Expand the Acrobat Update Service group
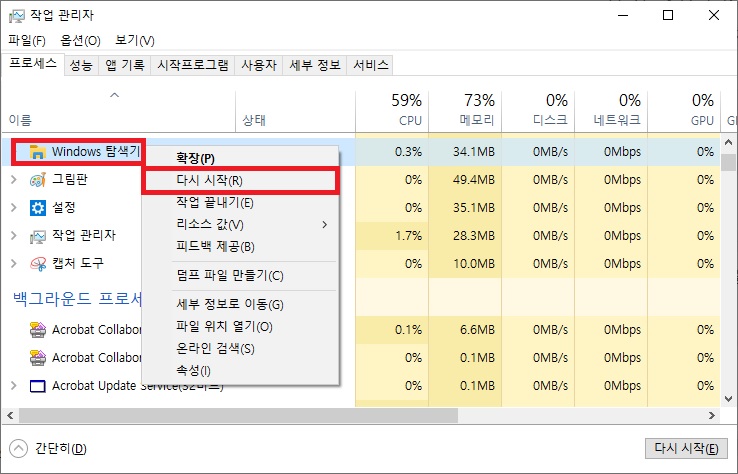 coord(14,386)
